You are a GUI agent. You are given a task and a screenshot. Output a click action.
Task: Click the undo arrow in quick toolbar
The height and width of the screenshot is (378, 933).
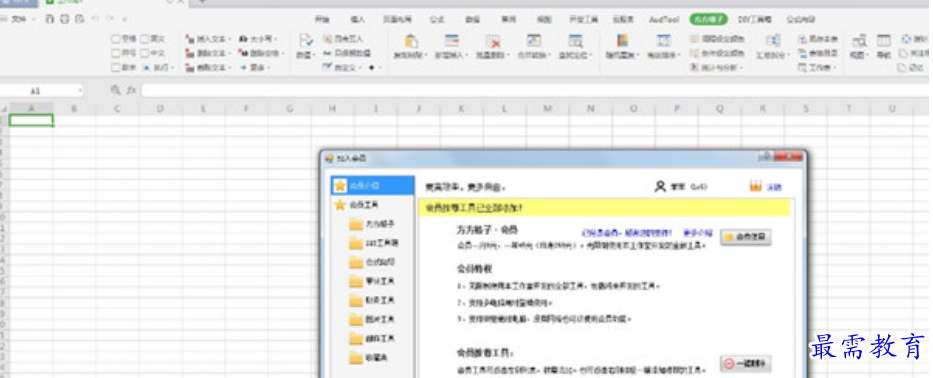95,19
